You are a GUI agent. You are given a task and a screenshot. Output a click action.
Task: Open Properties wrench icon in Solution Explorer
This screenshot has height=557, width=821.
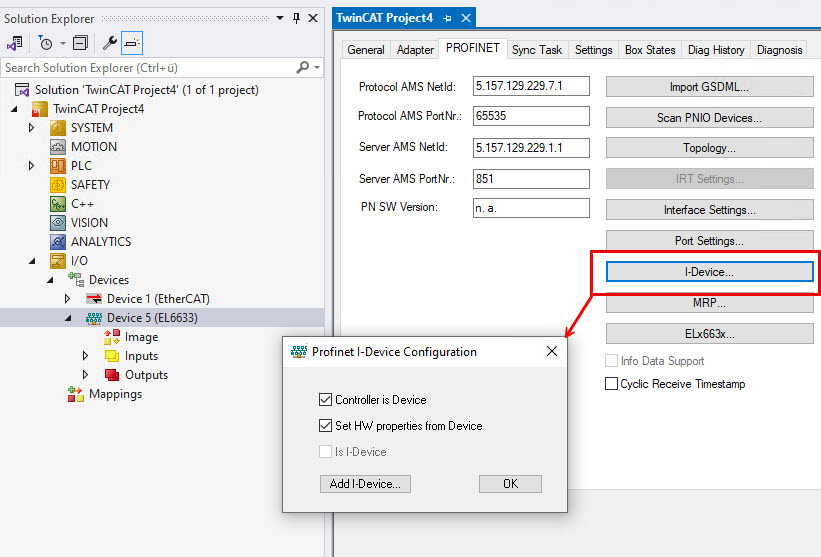coord(110,43)
